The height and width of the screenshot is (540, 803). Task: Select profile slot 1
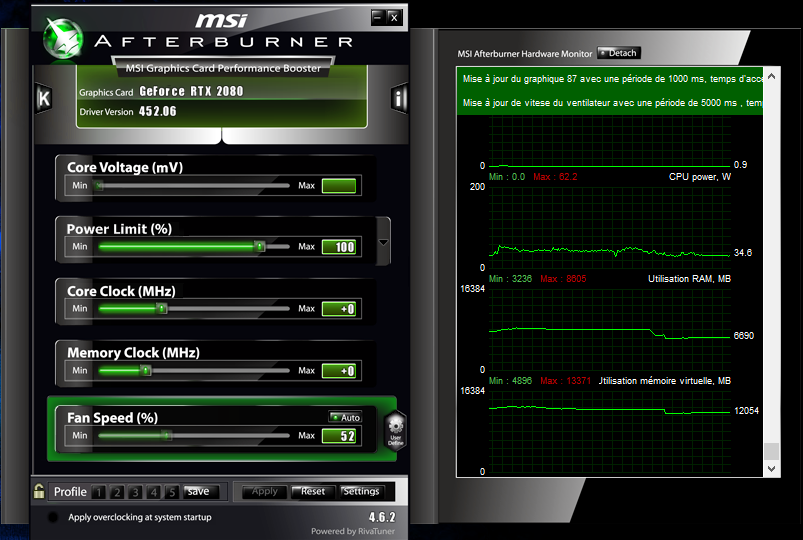point(99,492)
